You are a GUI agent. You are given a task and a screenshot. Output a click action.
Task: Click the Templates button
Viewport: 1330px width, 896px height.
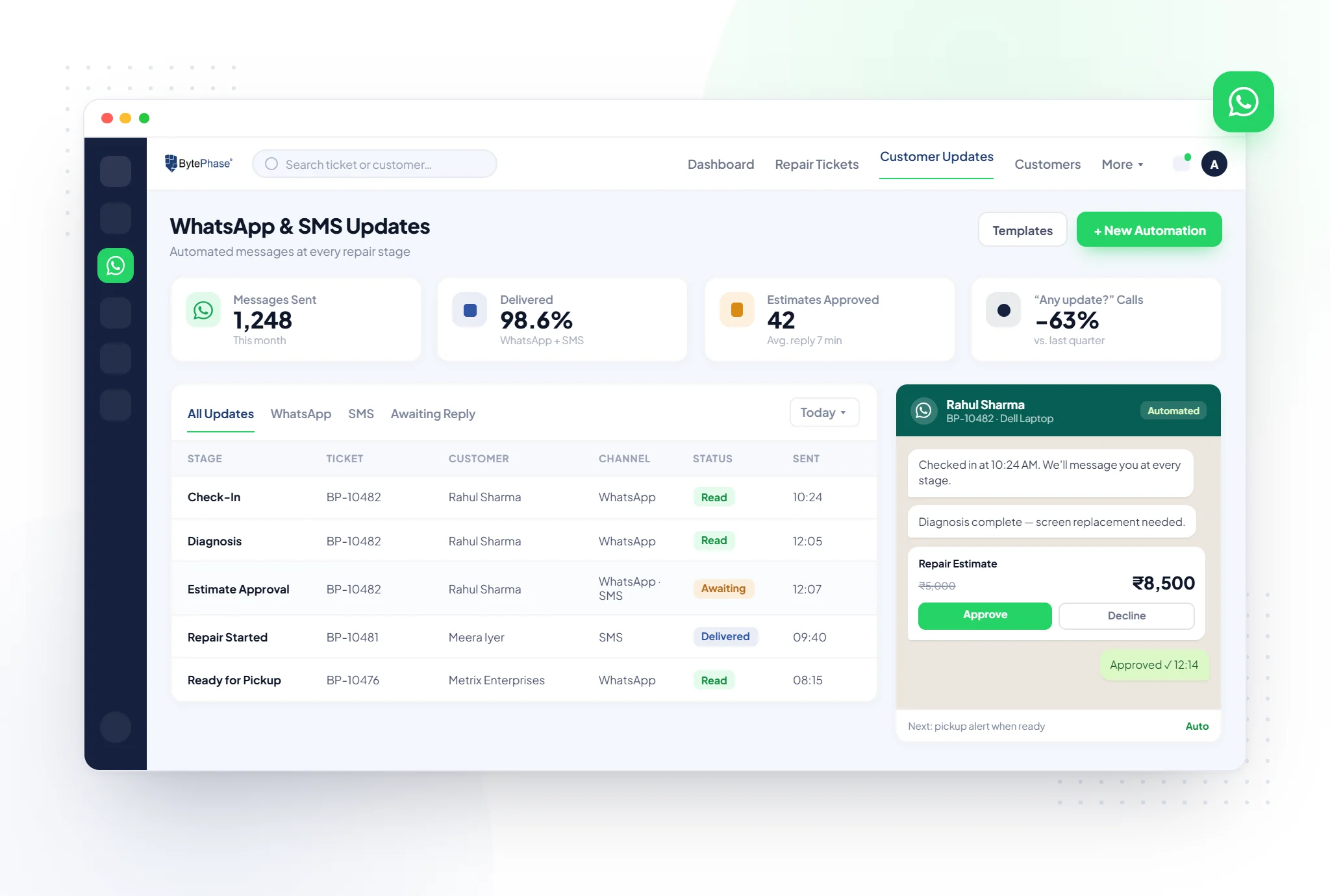click(x=1022, y=230)
